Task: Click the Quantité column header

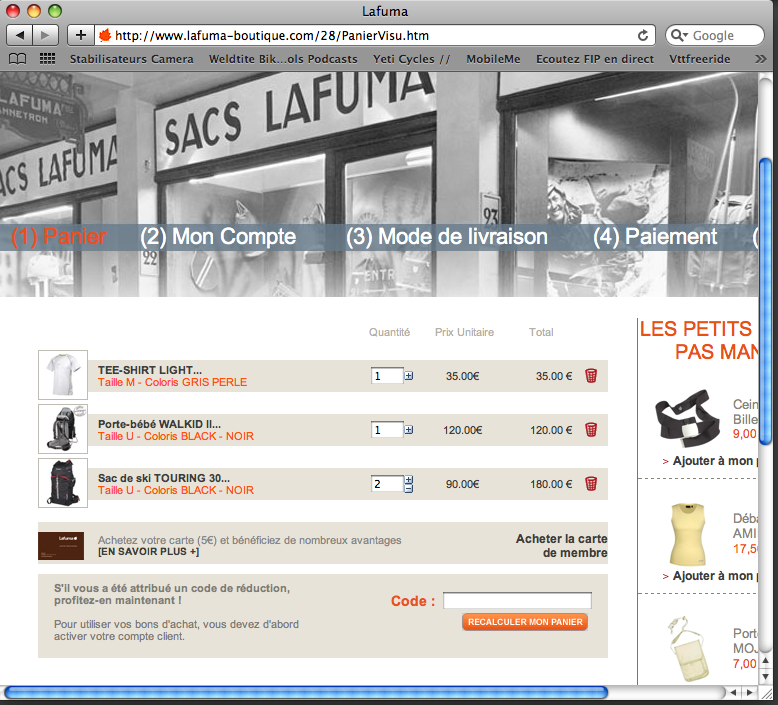Action: point(389,332)
